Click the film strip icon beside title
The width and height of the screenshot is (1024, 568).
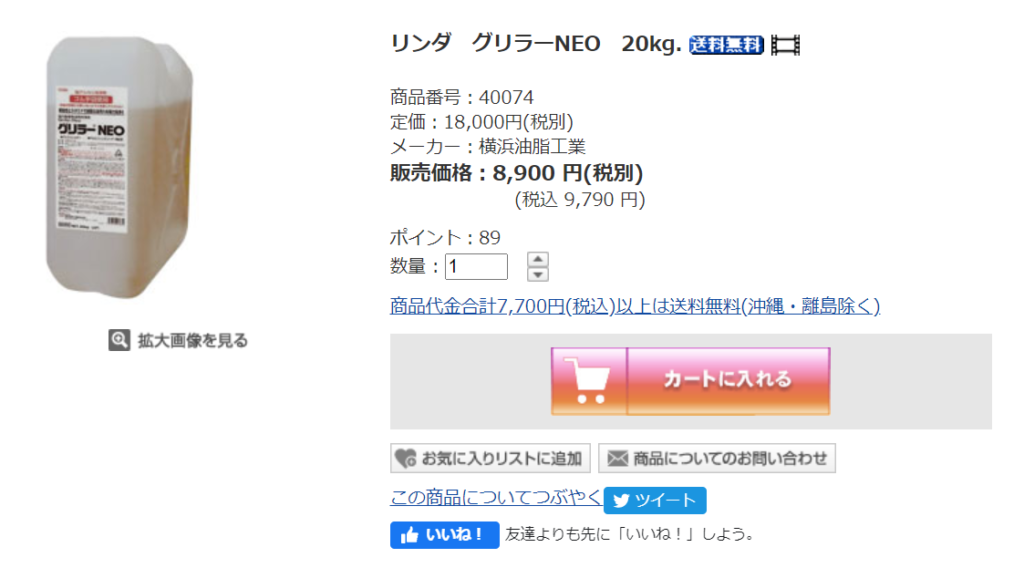coord(786,45)
